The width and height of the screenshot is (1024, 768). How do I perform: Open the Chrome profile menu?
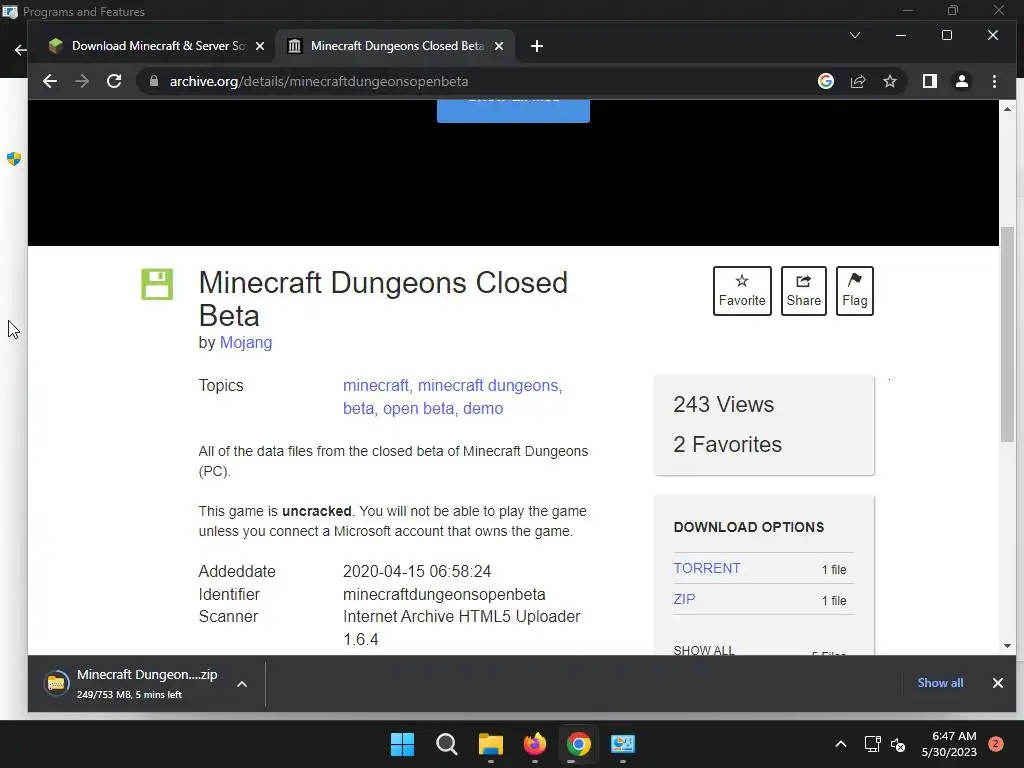(x=961, y=81)
